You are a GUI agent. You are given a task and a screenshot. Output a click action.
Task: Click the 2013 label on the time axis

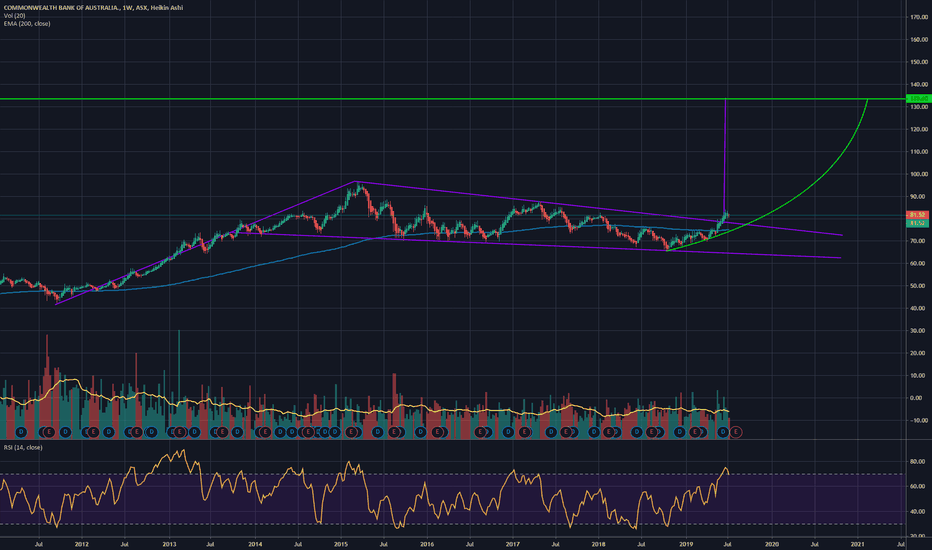click(169, 544)
